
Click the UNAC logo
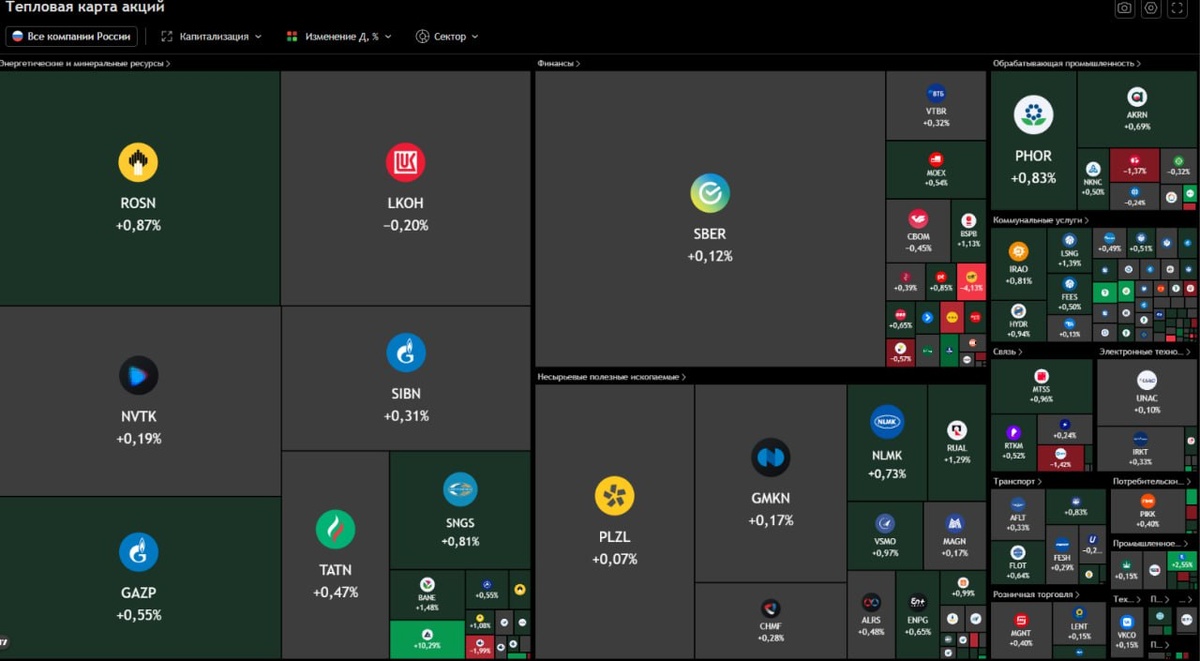click(x=1147, y=380)
